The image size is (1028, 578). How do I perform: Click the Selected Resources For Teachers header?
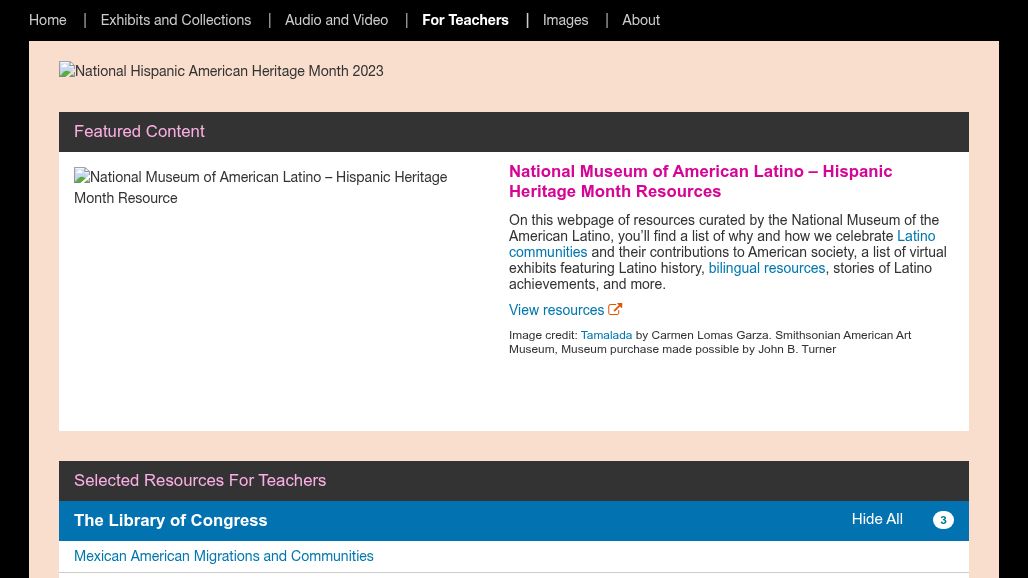coord(200,480)
